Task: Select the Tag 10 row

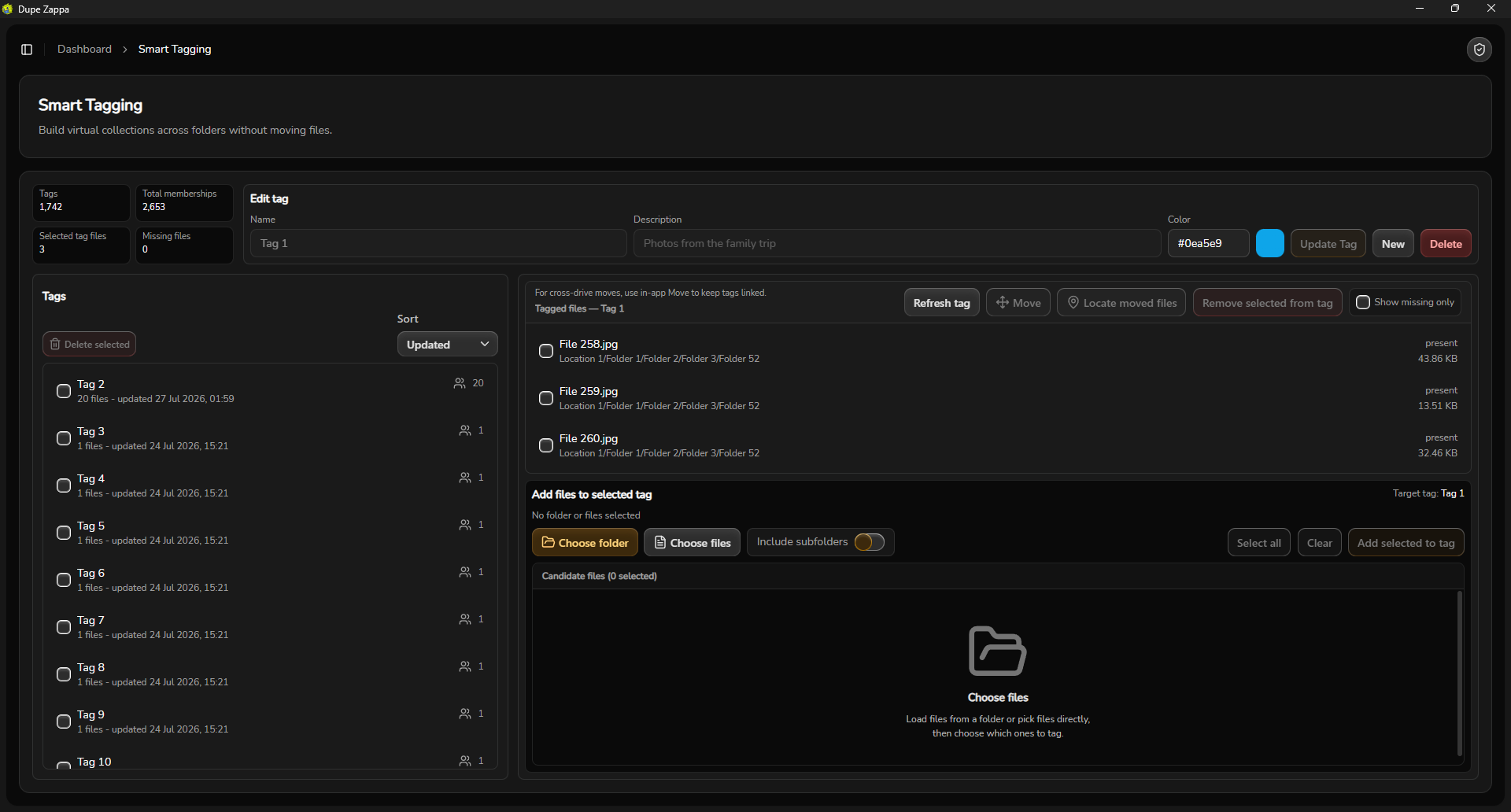Action: (x=270, y=762)
